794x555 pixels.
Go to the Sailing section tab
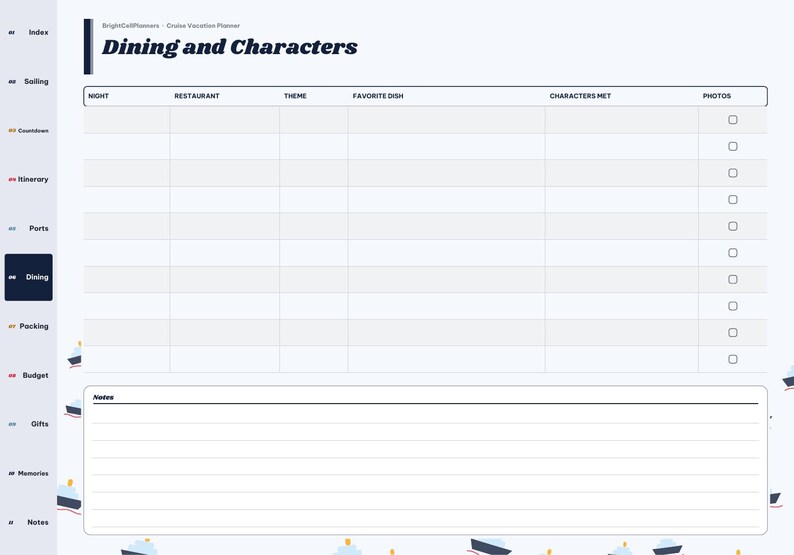pyautogui.click(x=28, y=82)
